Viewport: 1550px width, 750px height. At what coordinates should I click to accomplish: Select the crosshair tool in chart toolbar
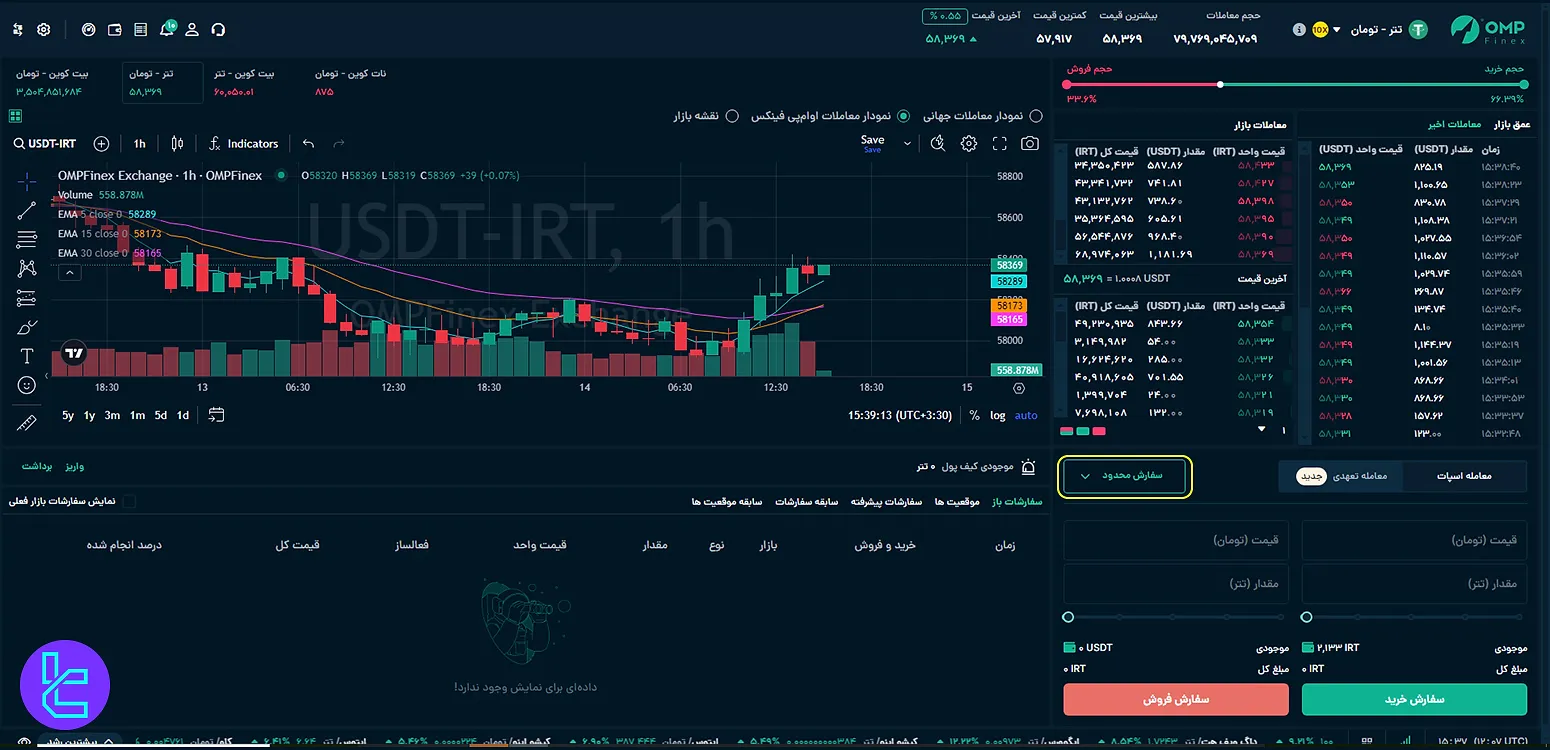click(27, 181)
